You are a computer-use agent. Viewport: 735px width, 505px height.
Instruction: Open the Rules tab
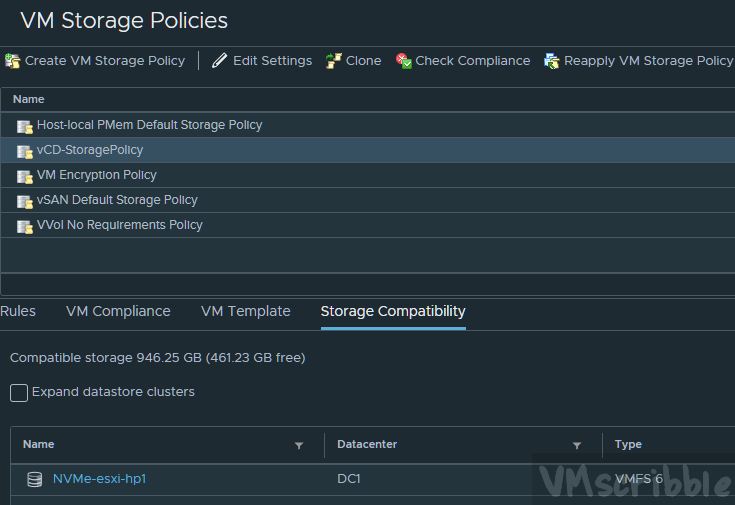[18, 311]
